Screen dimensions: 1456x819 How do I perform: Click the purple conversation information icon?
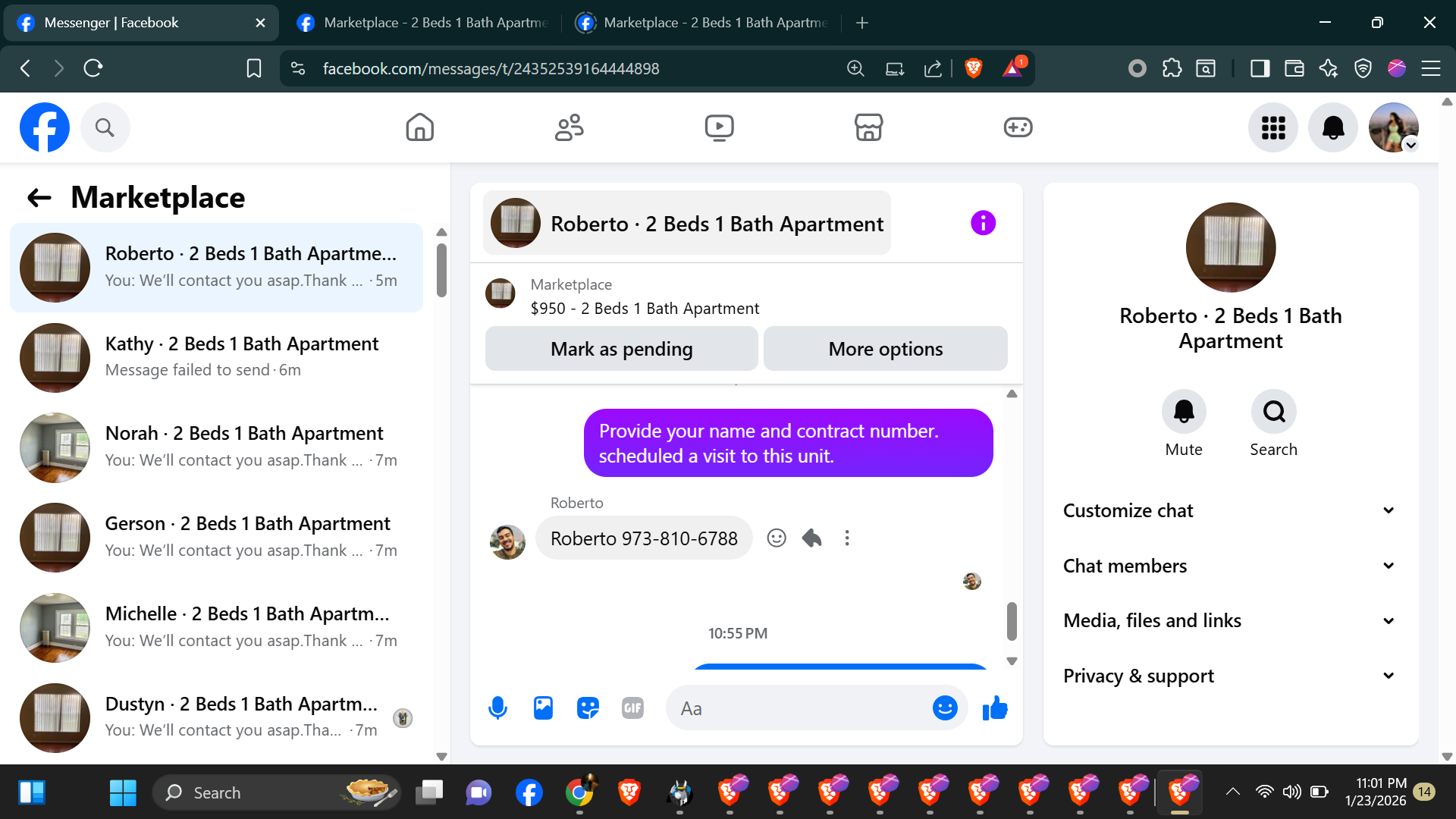click(x=983, y=223)
